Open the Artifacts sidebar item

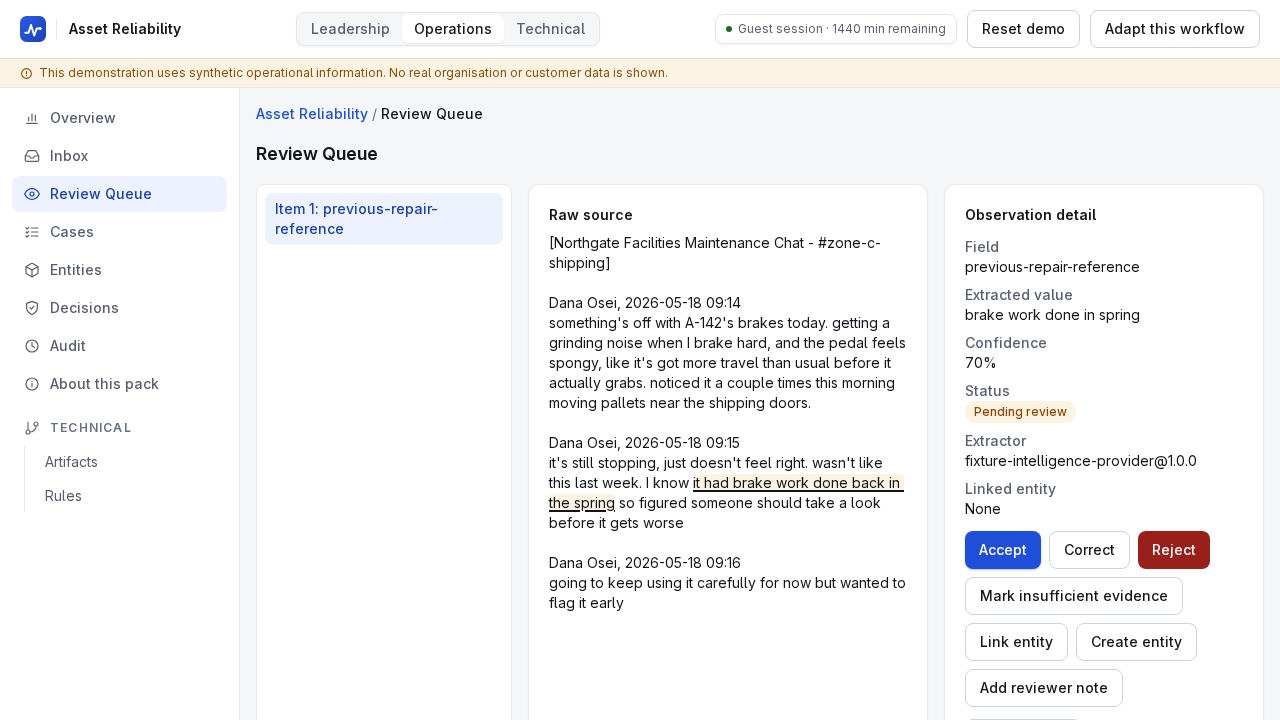coord(71,462)
